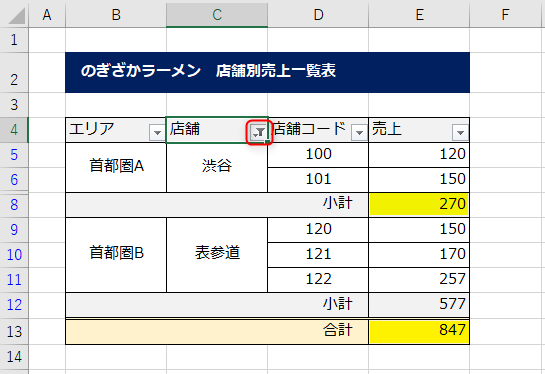Viewport: 545px width, 374px height.
Task: Select row 13 header
Action: coord(14,332)
